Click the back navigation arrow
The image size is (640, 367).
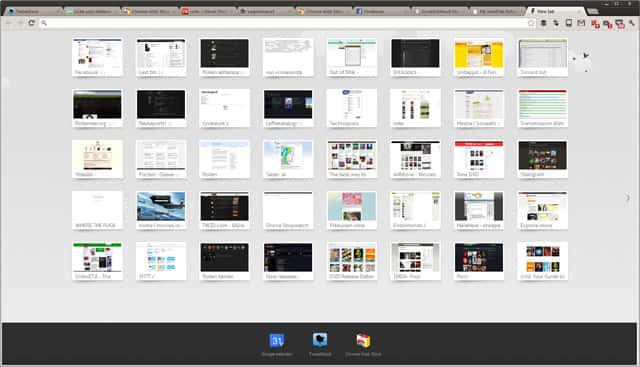(9, 23)
